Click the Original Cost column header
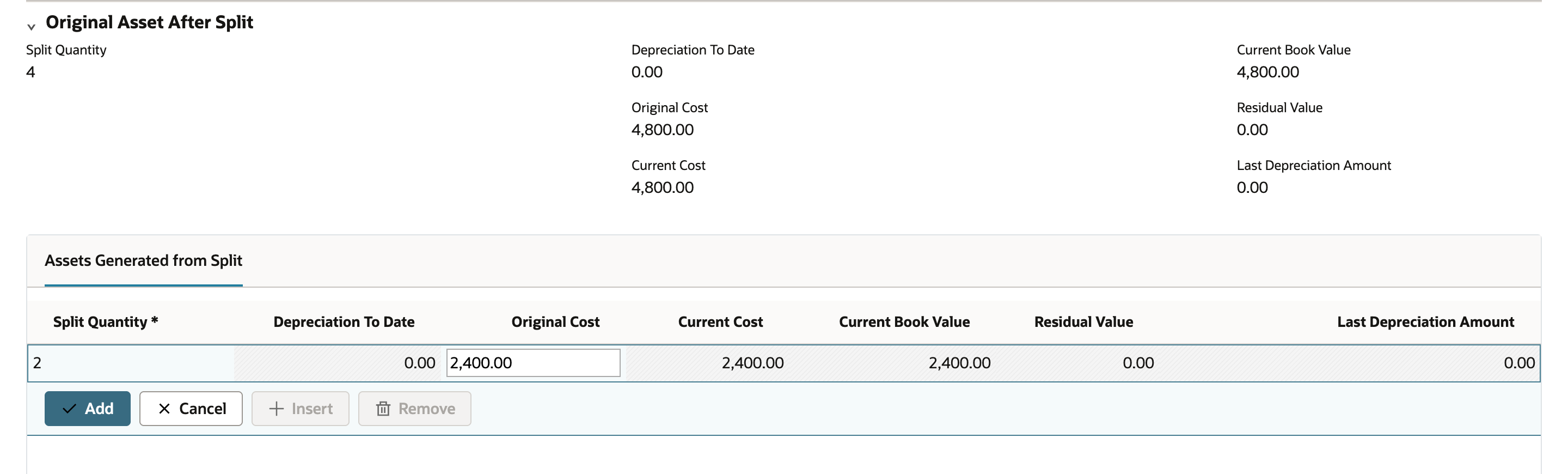Viewport: 1568px width, 474px height. point(555,321)
